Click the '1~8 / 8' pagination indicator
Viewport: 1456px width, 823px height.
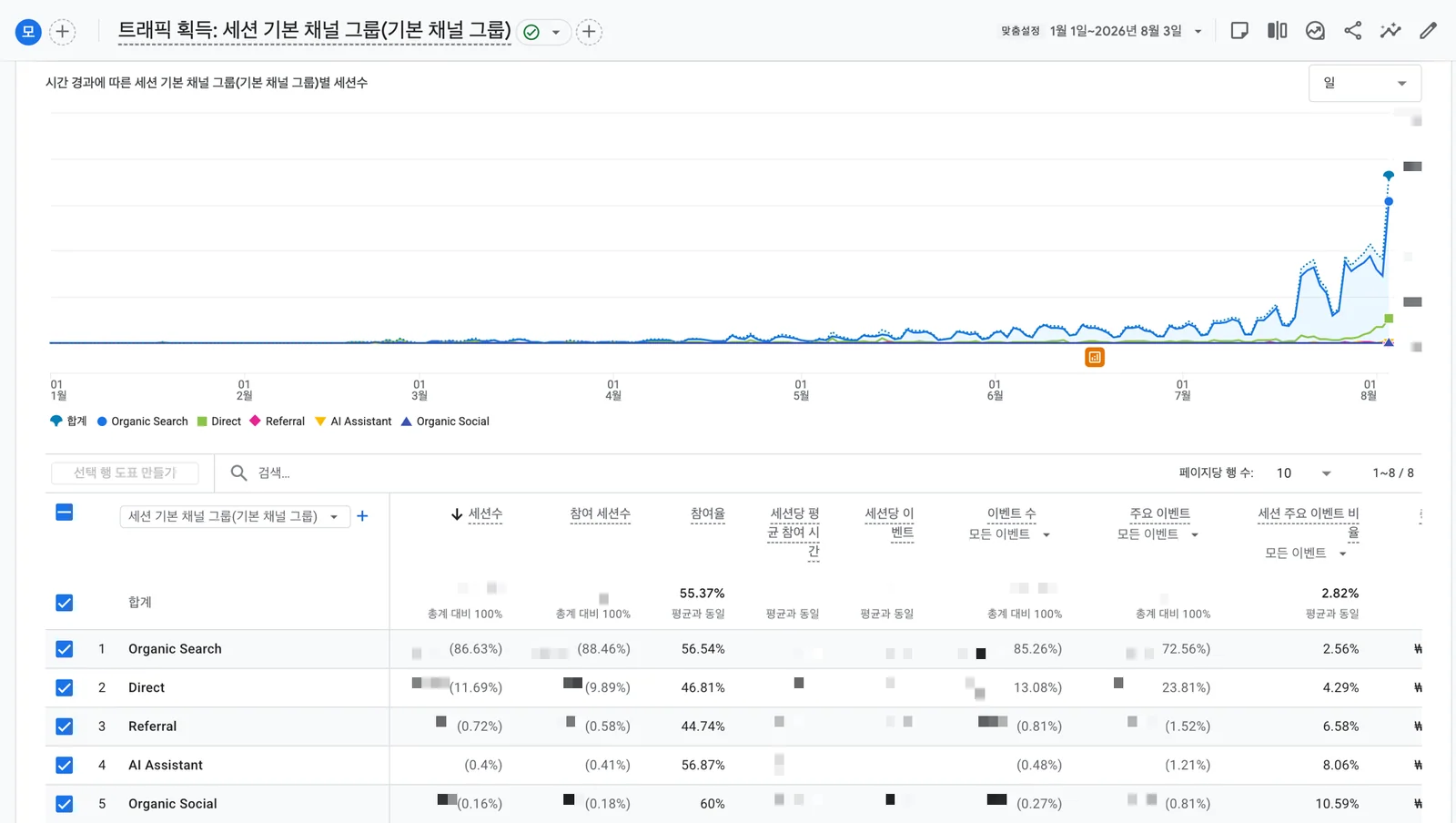(x=1393, y=472)
